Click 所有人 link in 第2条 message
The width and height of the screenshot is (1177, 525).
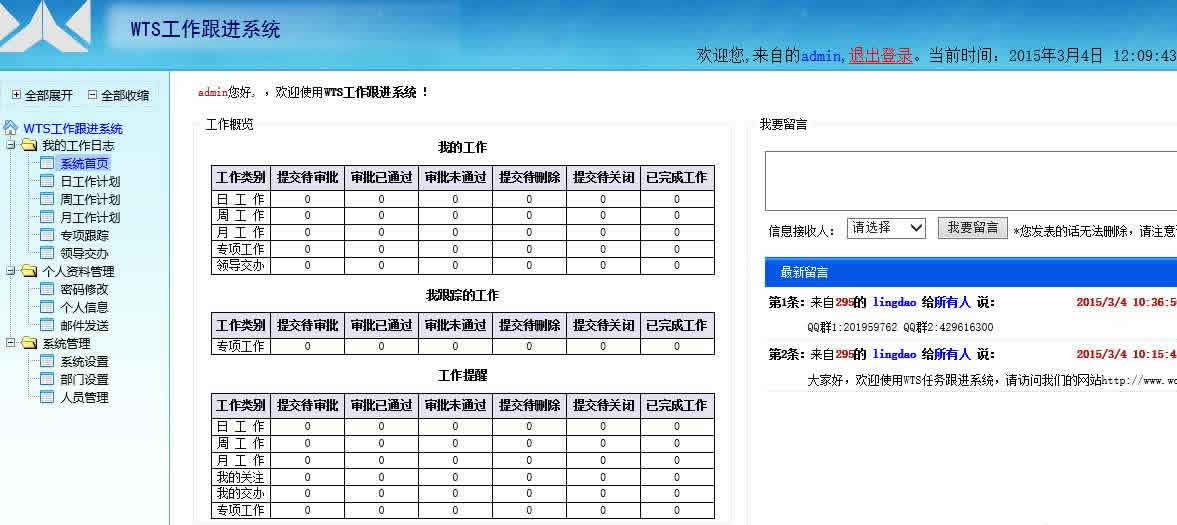pos(953,355)
